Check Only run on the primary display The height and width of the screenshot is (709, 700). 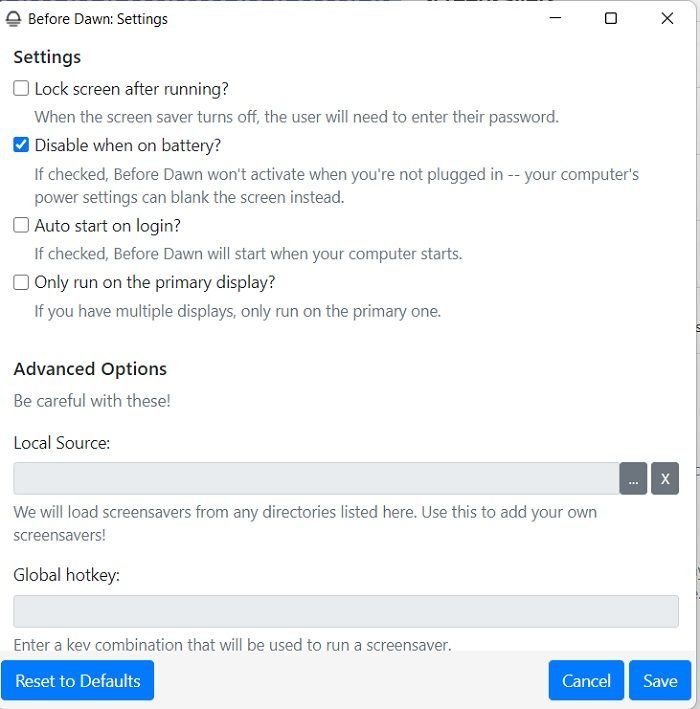click(x=21, y=283)
